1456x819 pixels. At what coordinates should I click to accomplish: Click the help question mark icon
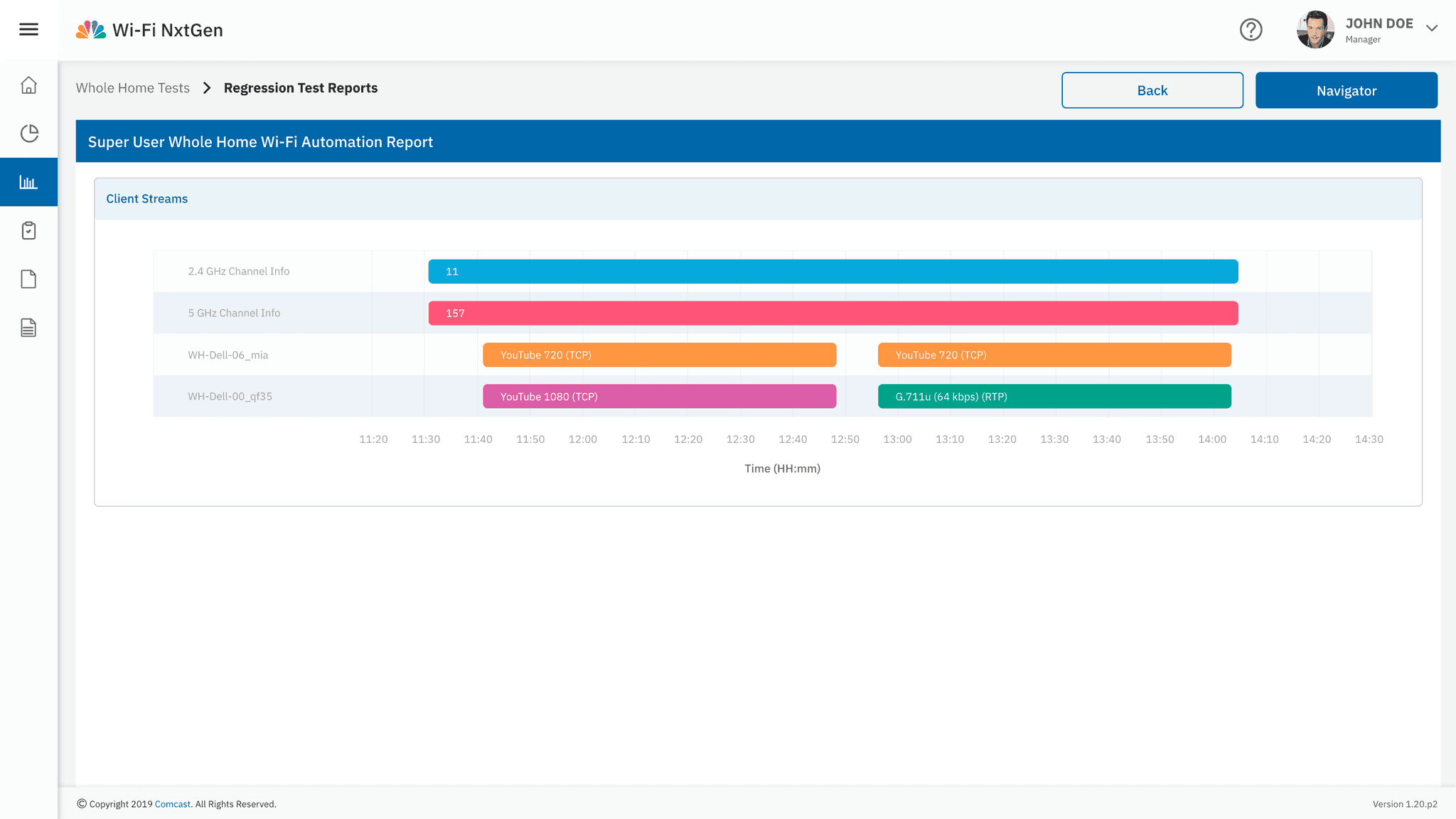coord(1251,30)
